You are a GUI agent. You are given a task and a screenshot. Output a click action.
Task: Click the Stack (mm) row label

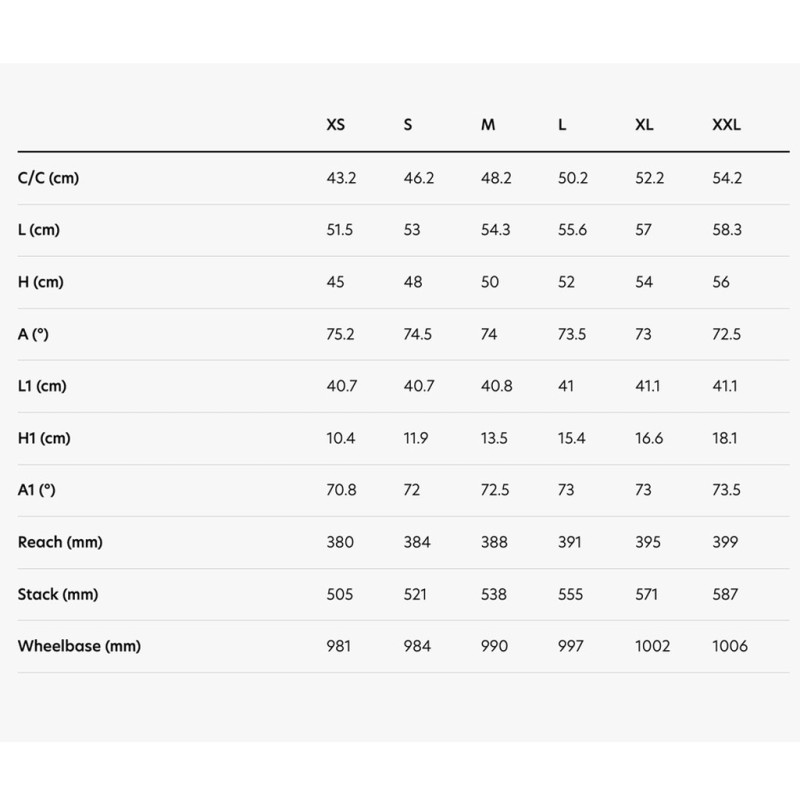pos(59,594)
